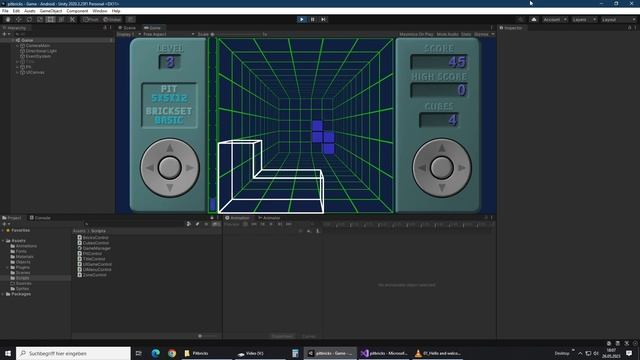Open the File menu
The image size is (640, 360).
[x=5, y=11]
